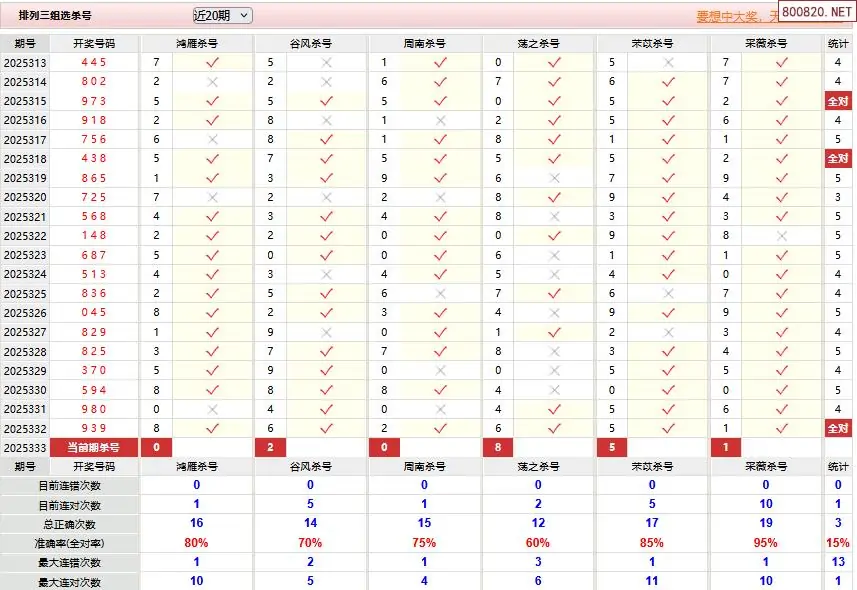This screenshot has width=857, height=590.
Task: Click the red current kill number 2 under 谷风杀号
Action: pos(270,447)
